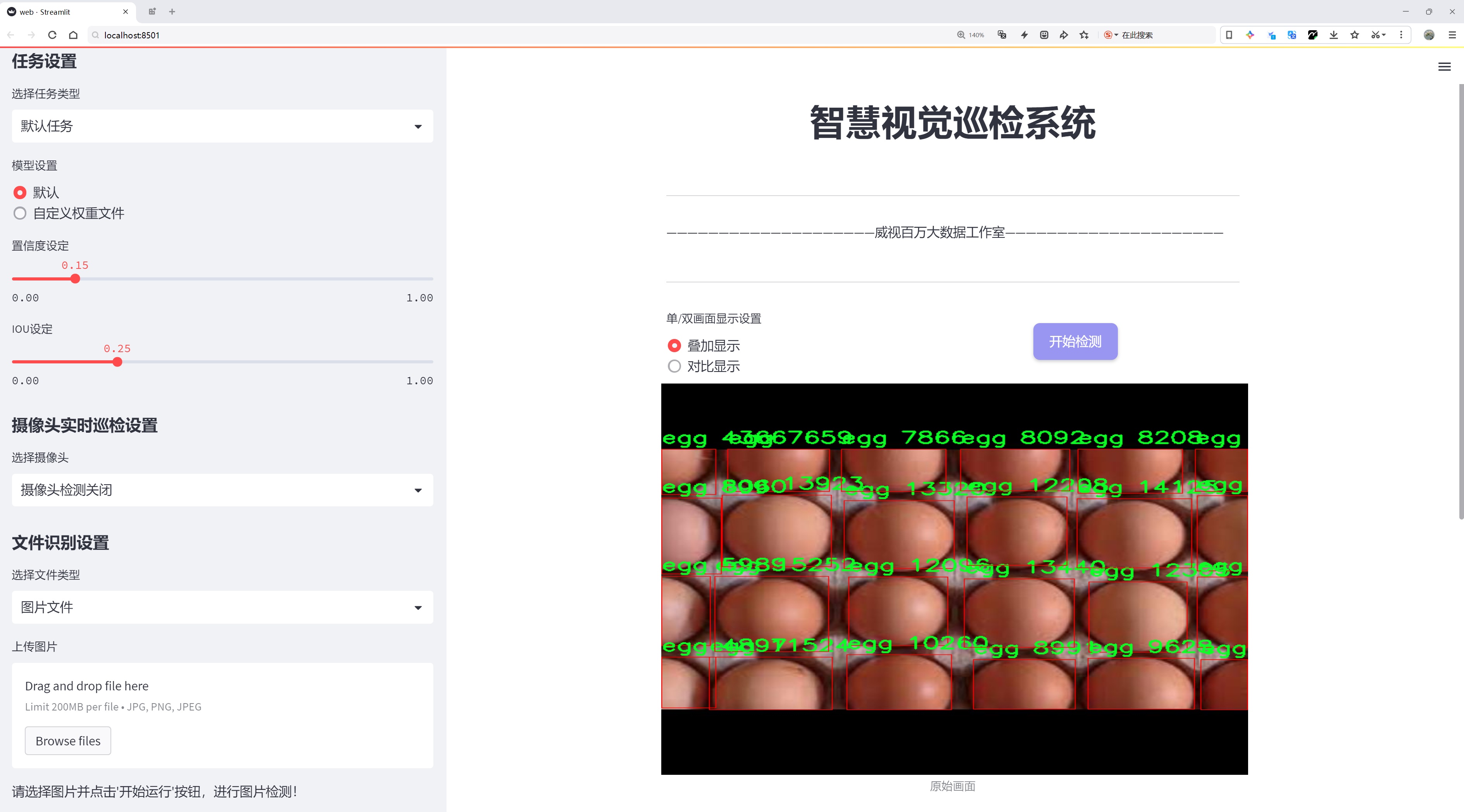Click the 0.25 IOU value label
The width and height of the screenshot is (1464, 812).
click(x=117, y=349)
